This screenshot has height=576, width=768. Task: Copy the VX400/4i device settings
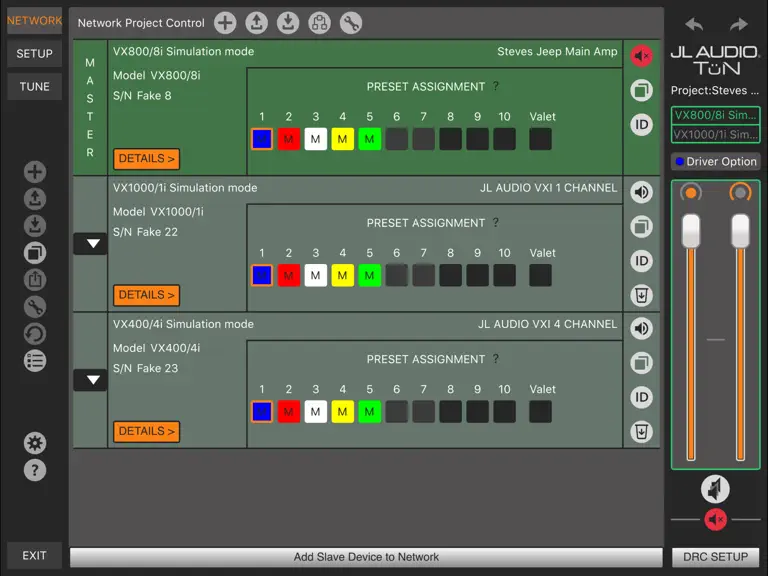641,363
